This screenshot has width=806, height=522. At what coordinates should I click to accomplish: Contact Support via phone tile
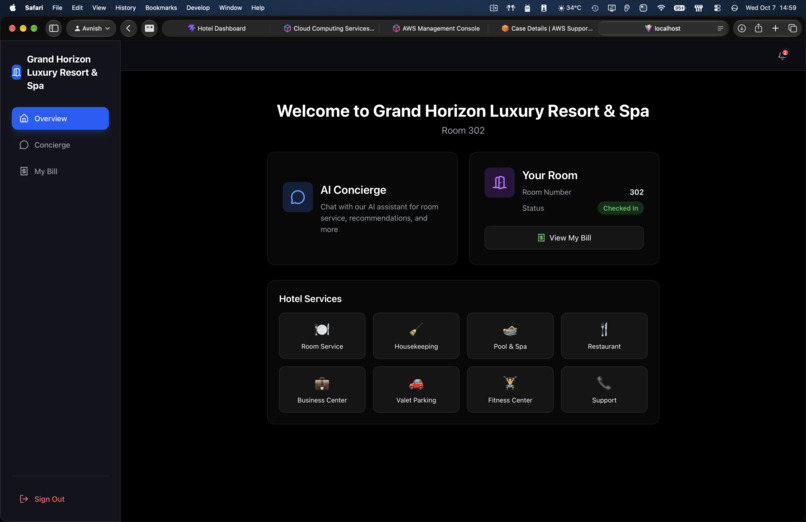pyautogui.click(x=604, y=389)
